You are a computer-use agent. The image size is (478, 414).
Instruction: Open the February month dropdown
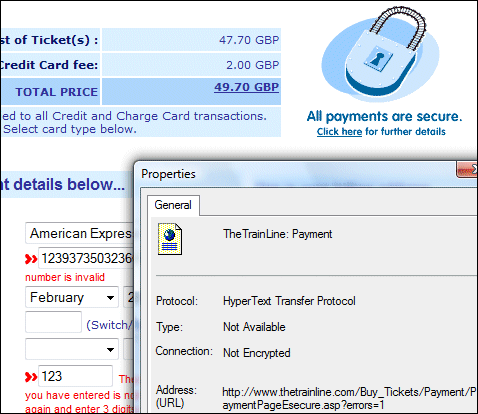click(x=72, y=297)
